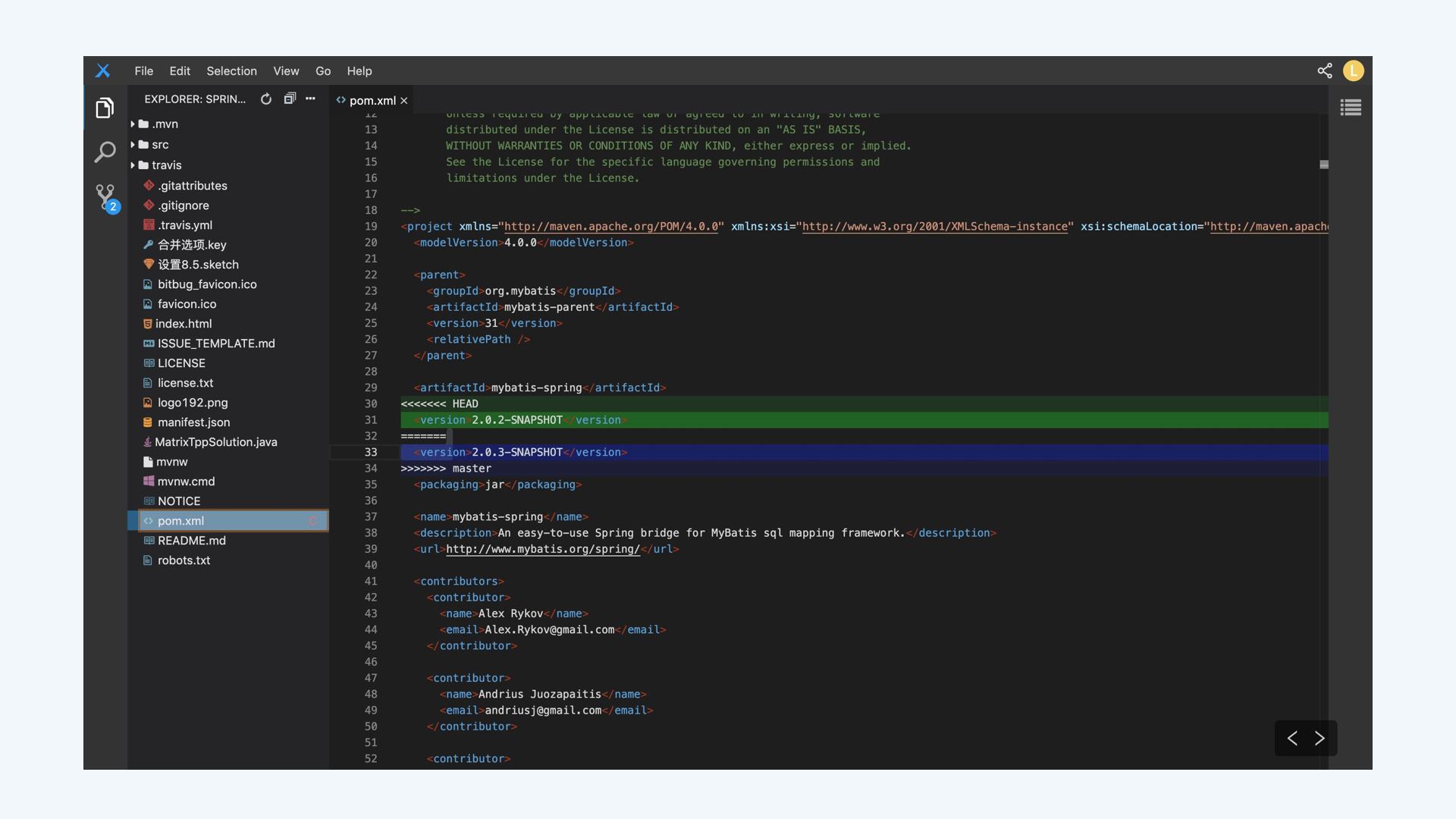Open the View menu
Image resolution: width=1456 pixels, height=819 pixels.
point(286,71)
